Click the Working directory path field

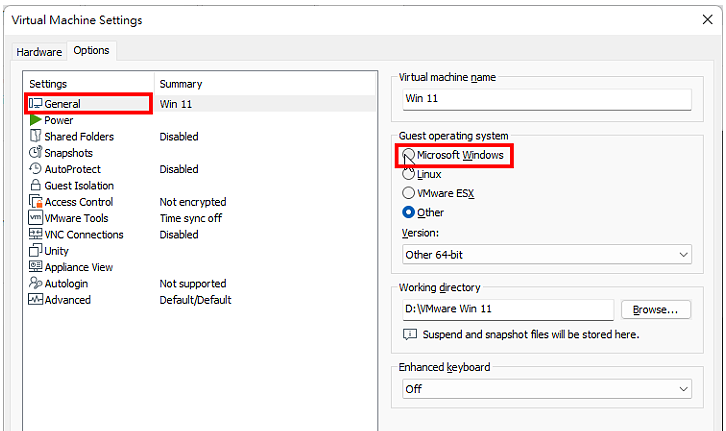point(508,309)
